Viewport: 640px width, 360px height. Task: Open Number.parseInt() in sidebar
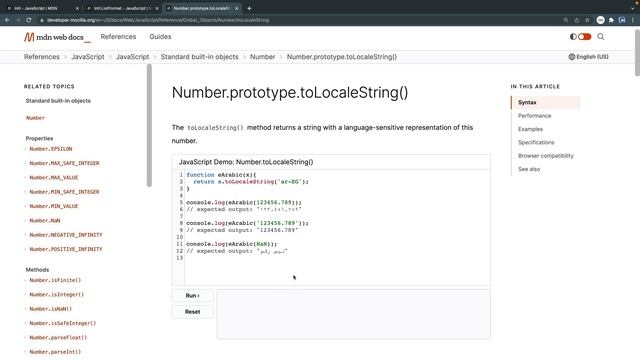[55, 351]
